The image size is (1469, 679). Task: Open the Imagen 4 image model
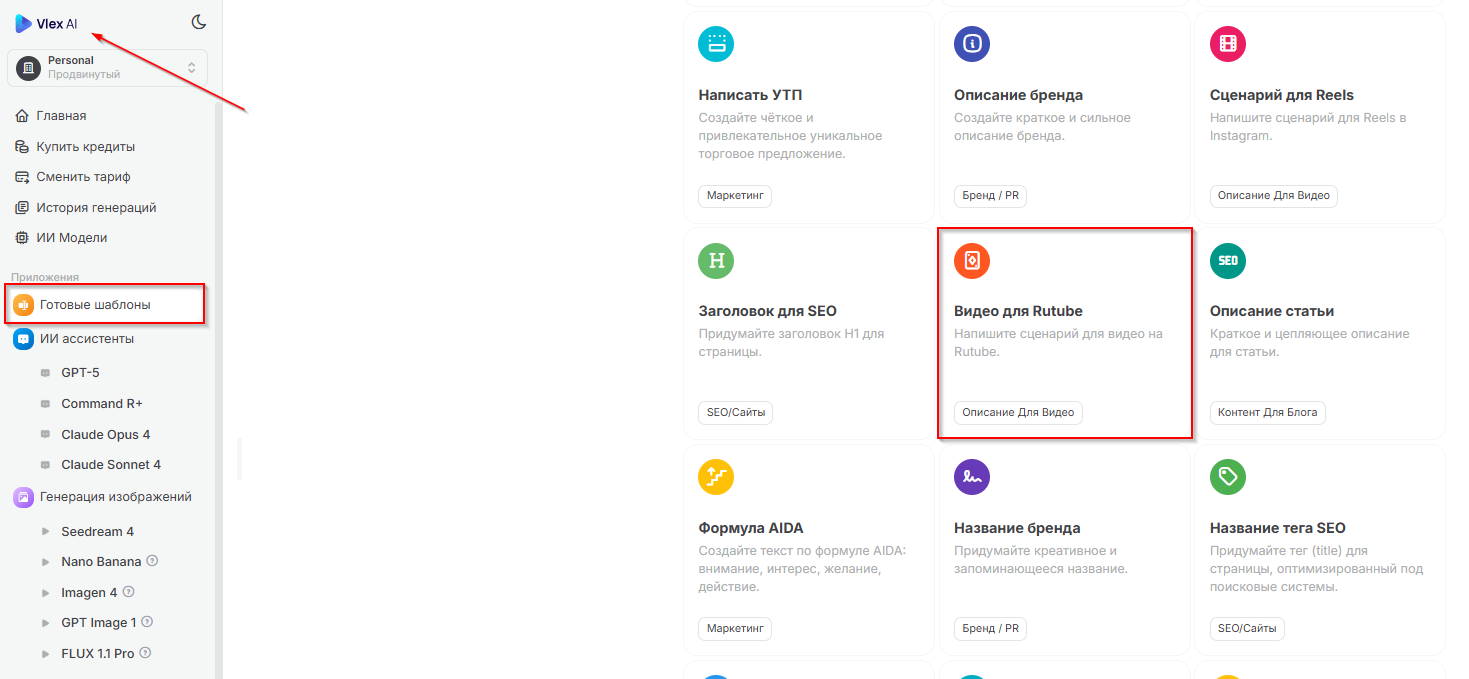tap(89, 593)
